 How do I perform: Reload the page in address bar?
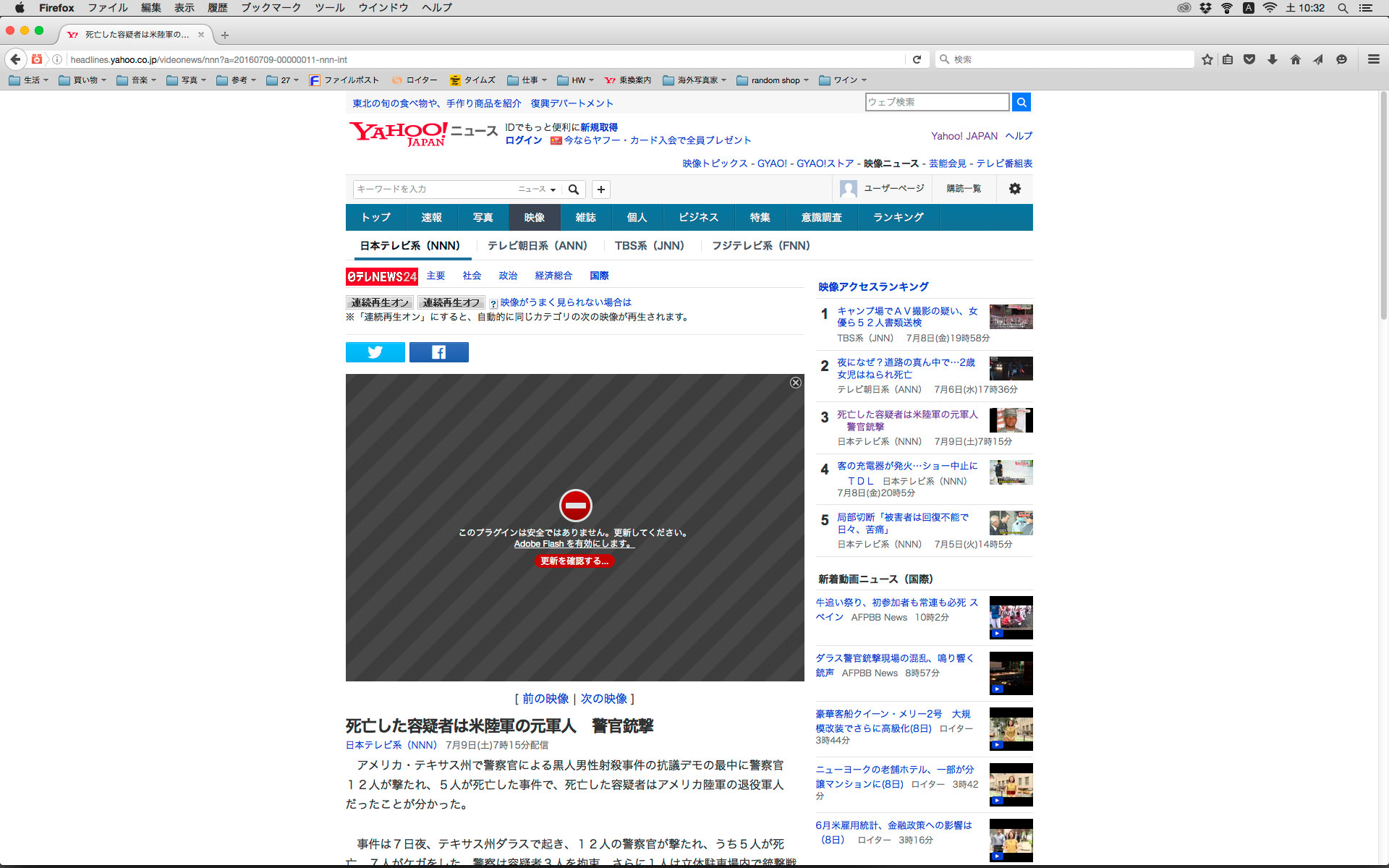(917, 59)
